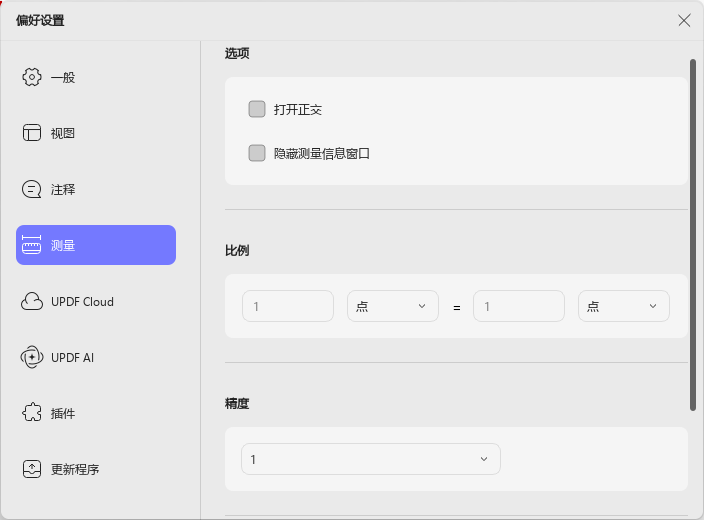704x520 pixels.
Task: Click the puzzle piece icon for 插件
Action: pos(32,413)
